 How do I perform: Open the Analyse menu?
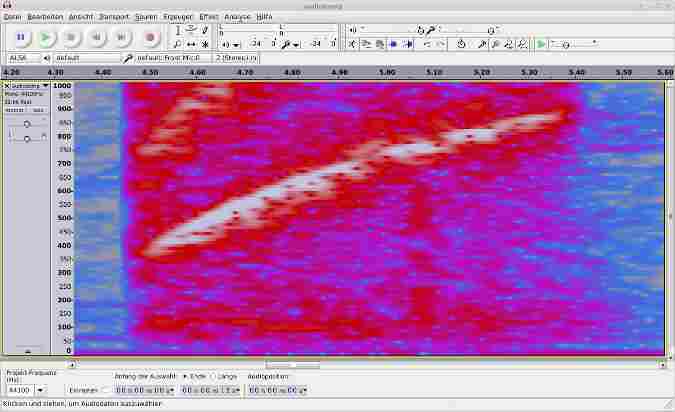pyautogui.click(x=237, y=17)
